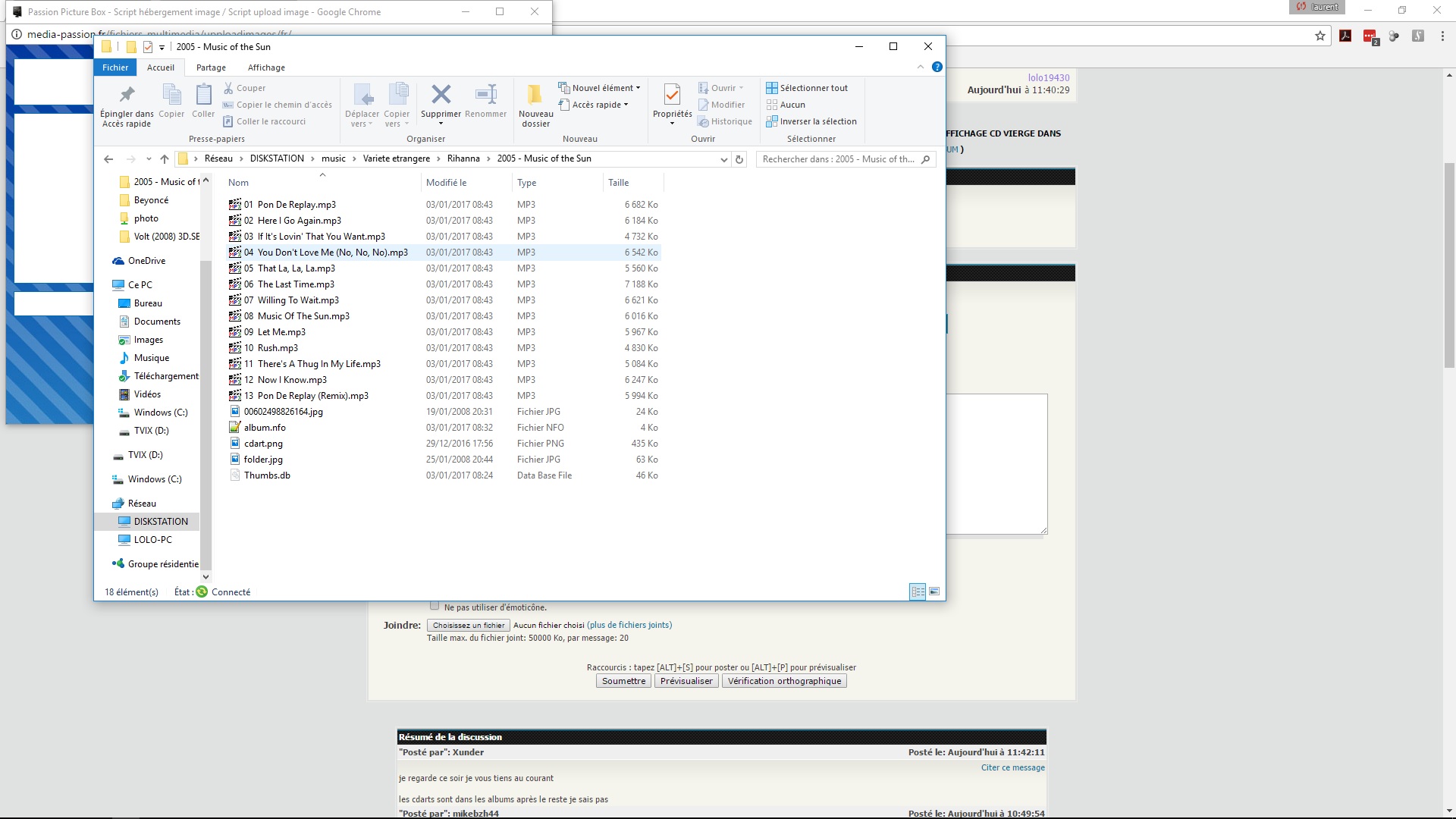Image resolution: width=1456 pixels, height=819 pixels.
Task: Select file 'cdart.png'
Action: coord(263,444)
